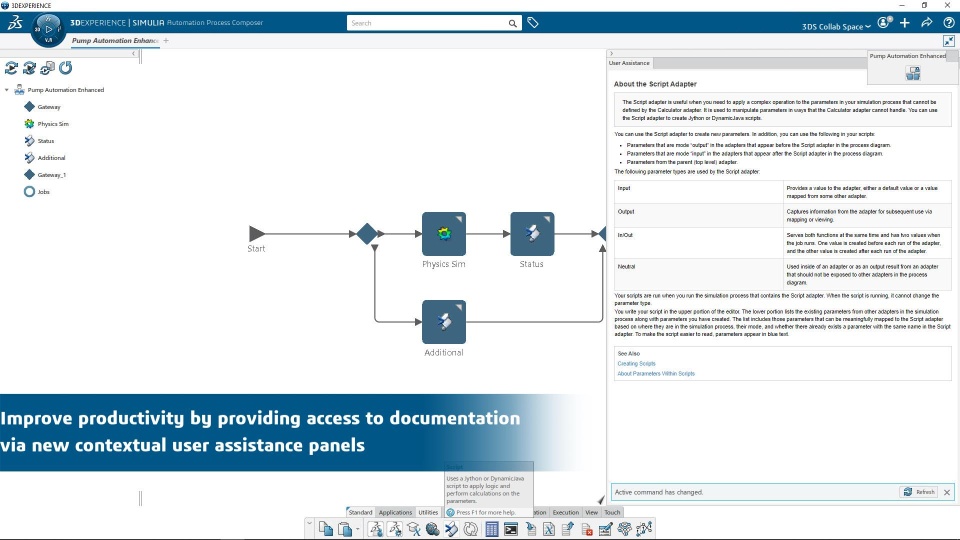Viewport: 960px width, 540px height.
Task: Switch to the Applications toolbar tab
Action: [x=395, y=512]
